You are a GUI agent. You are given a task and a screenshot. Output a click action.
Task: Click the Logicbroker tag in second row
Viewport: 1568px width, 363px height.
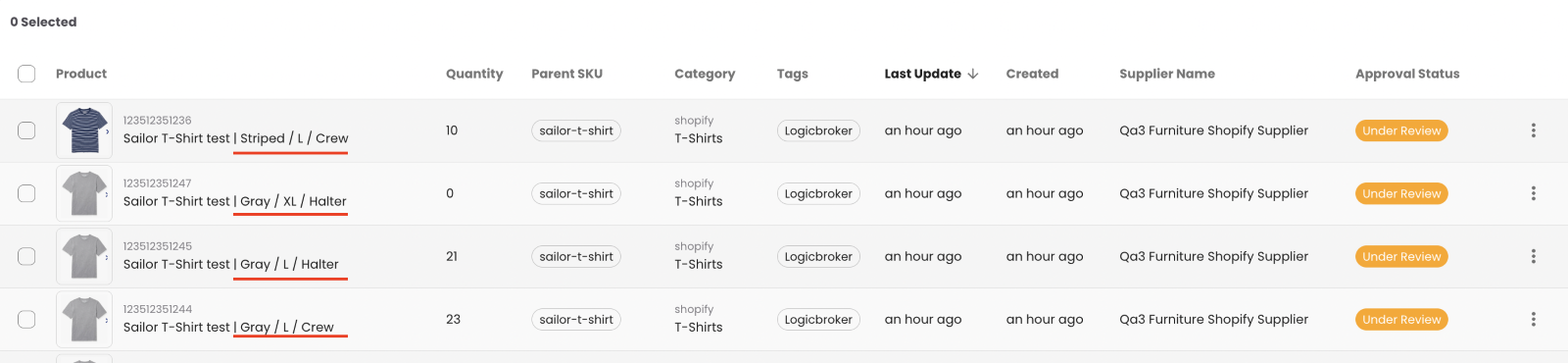coord(818,193)
